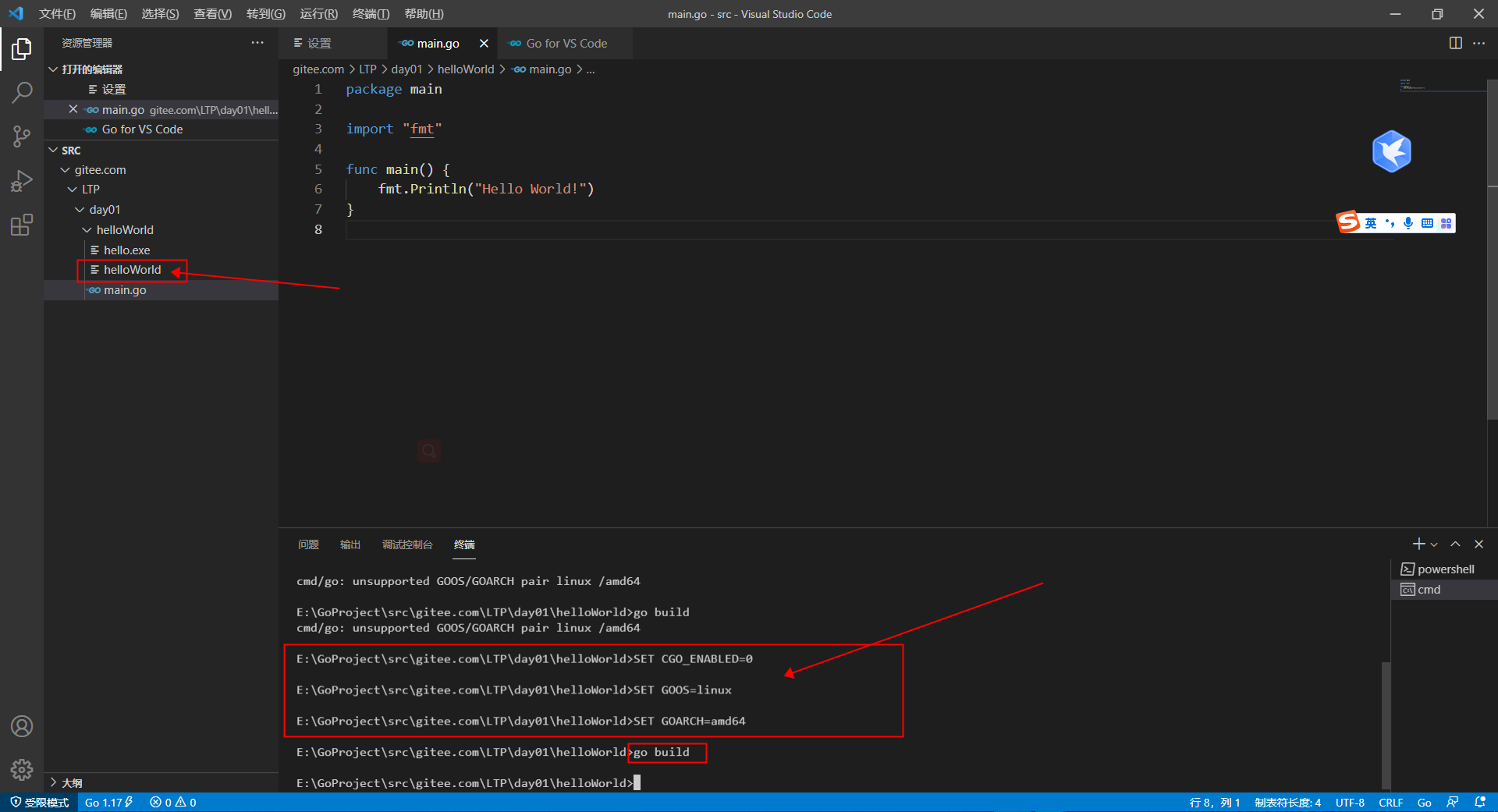Open the Edit menu

tap(108, 14)
